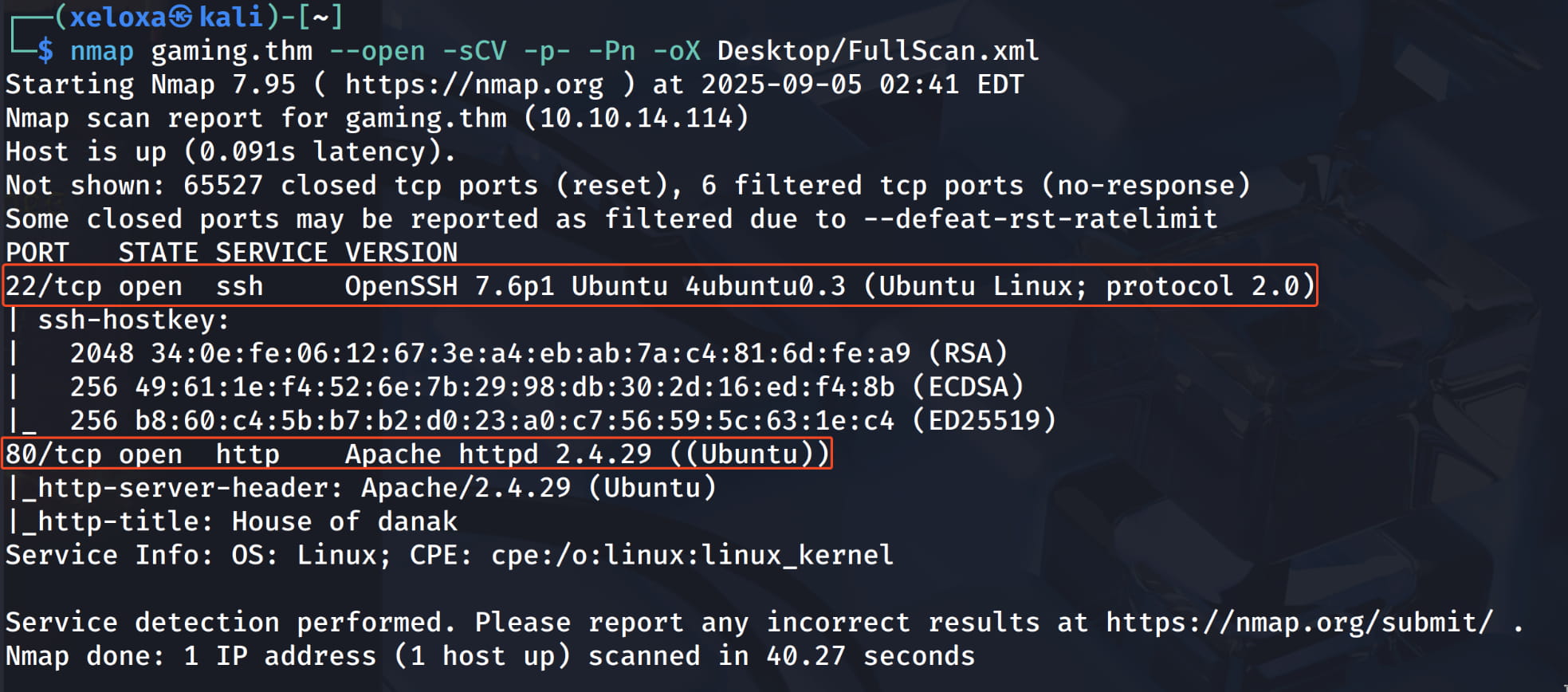Click the --open flag in the command
Image resolution: width=1568 pixels, height=692 pixels.
(x=377, y=51)
